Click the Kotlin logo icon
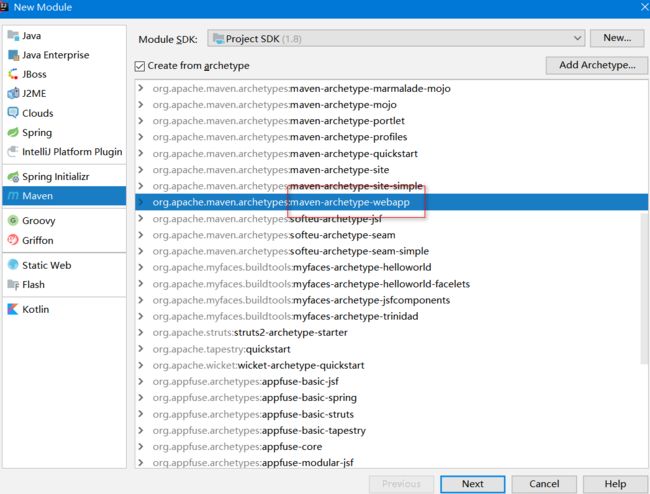 tap(13, 309)
